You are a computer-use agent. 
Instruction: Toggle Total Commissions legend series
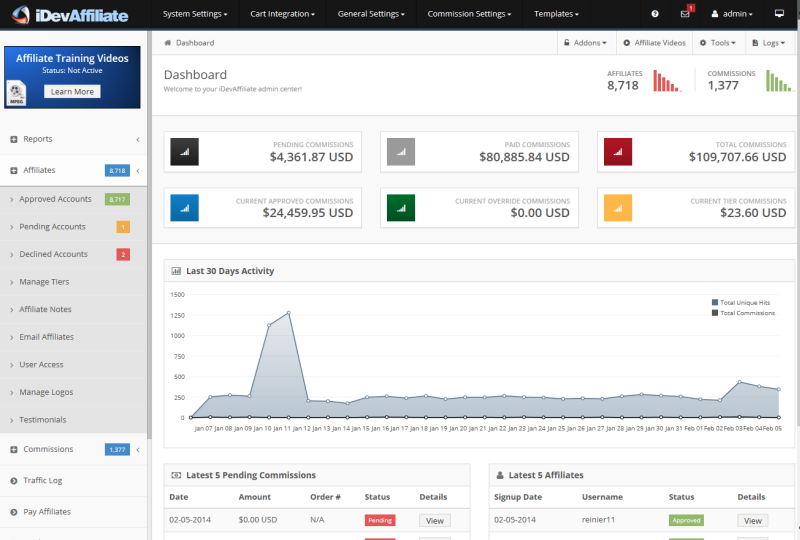743,313
